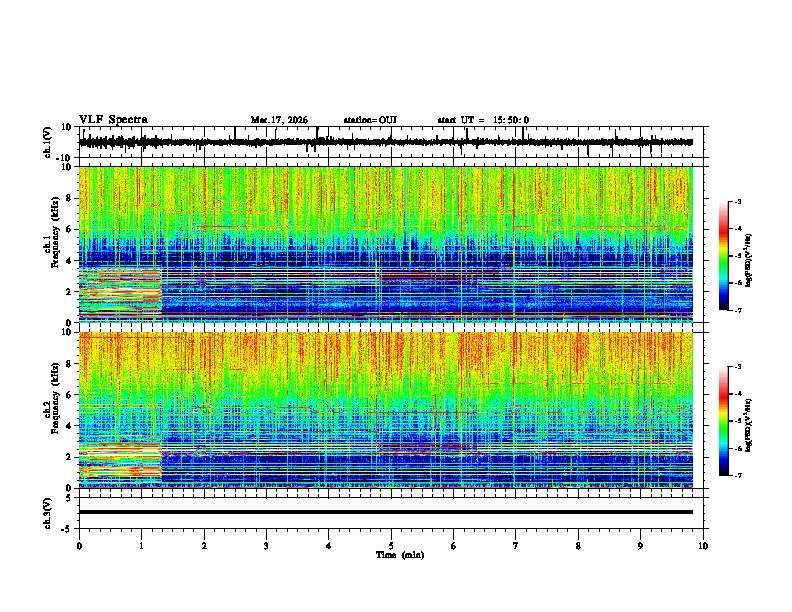Select the "ch.3(V)" axis label

[47, 513]
